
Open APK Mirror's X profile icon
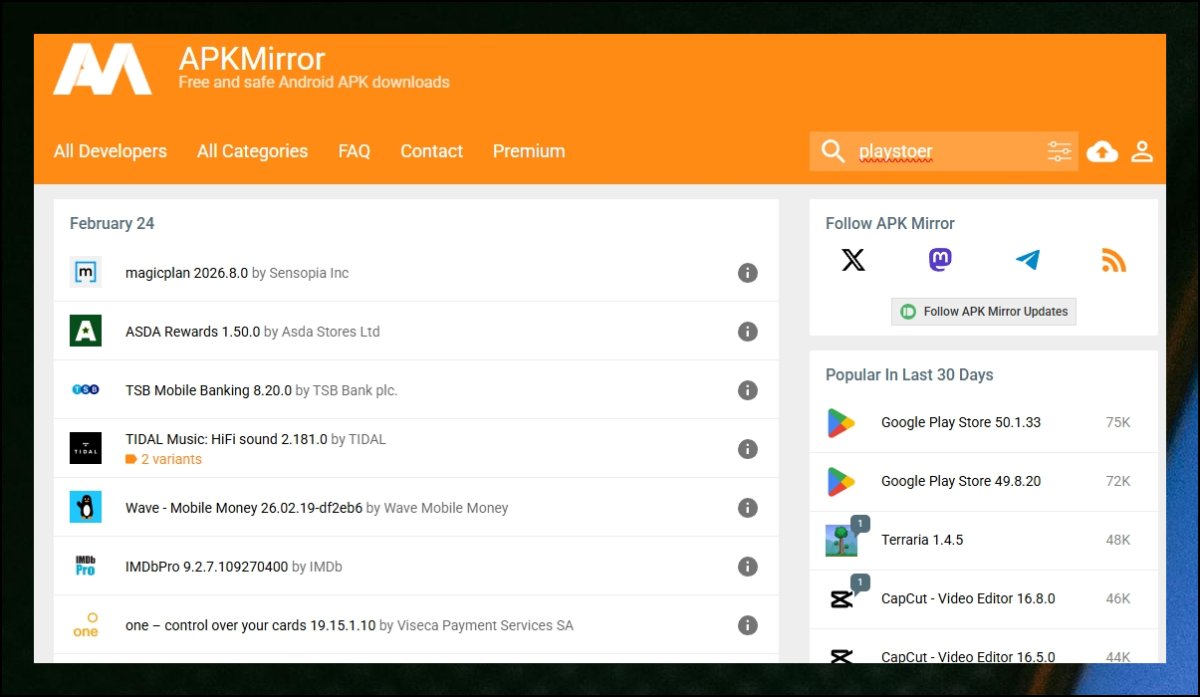click(x=853, y=261)
